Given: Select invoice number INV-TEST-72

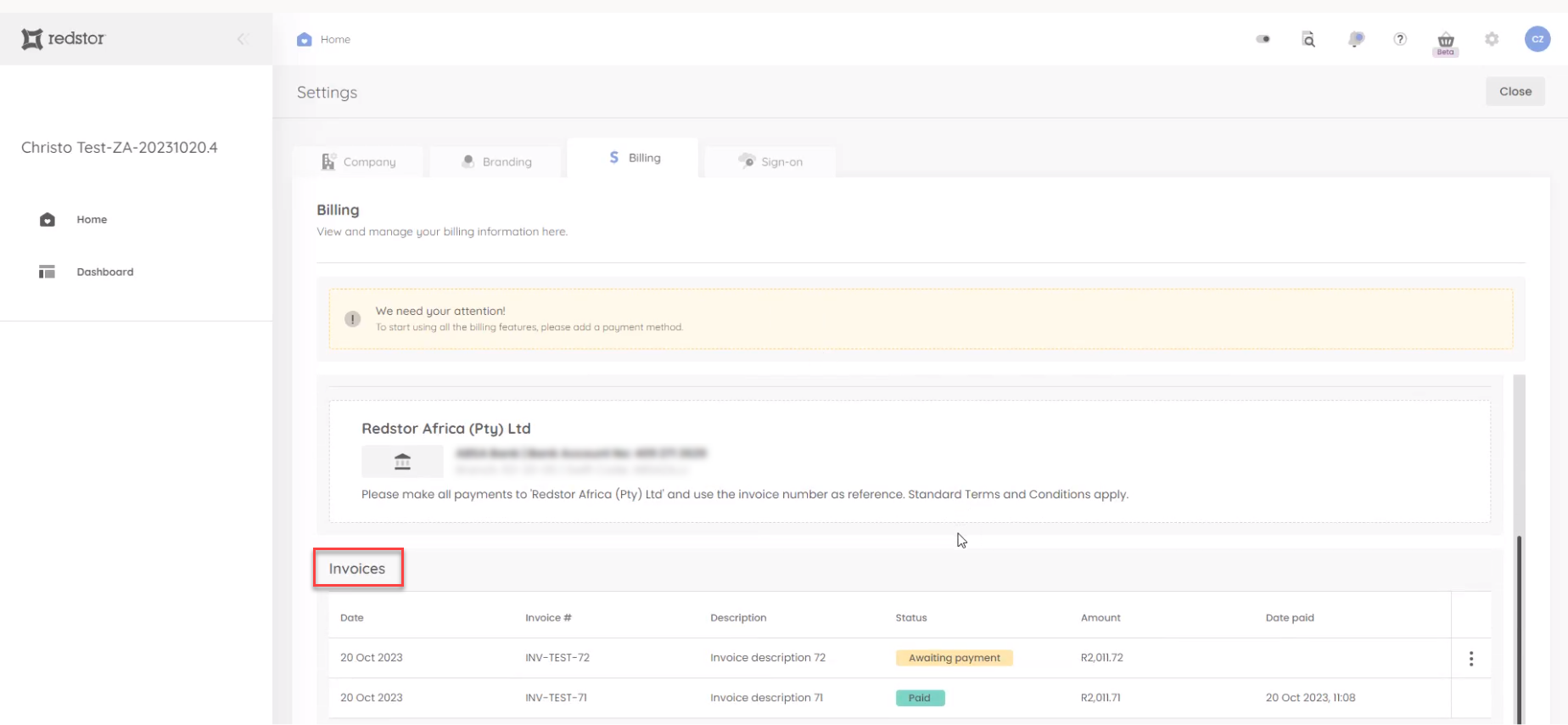Looking at the screenshot, I should [557, 658].
